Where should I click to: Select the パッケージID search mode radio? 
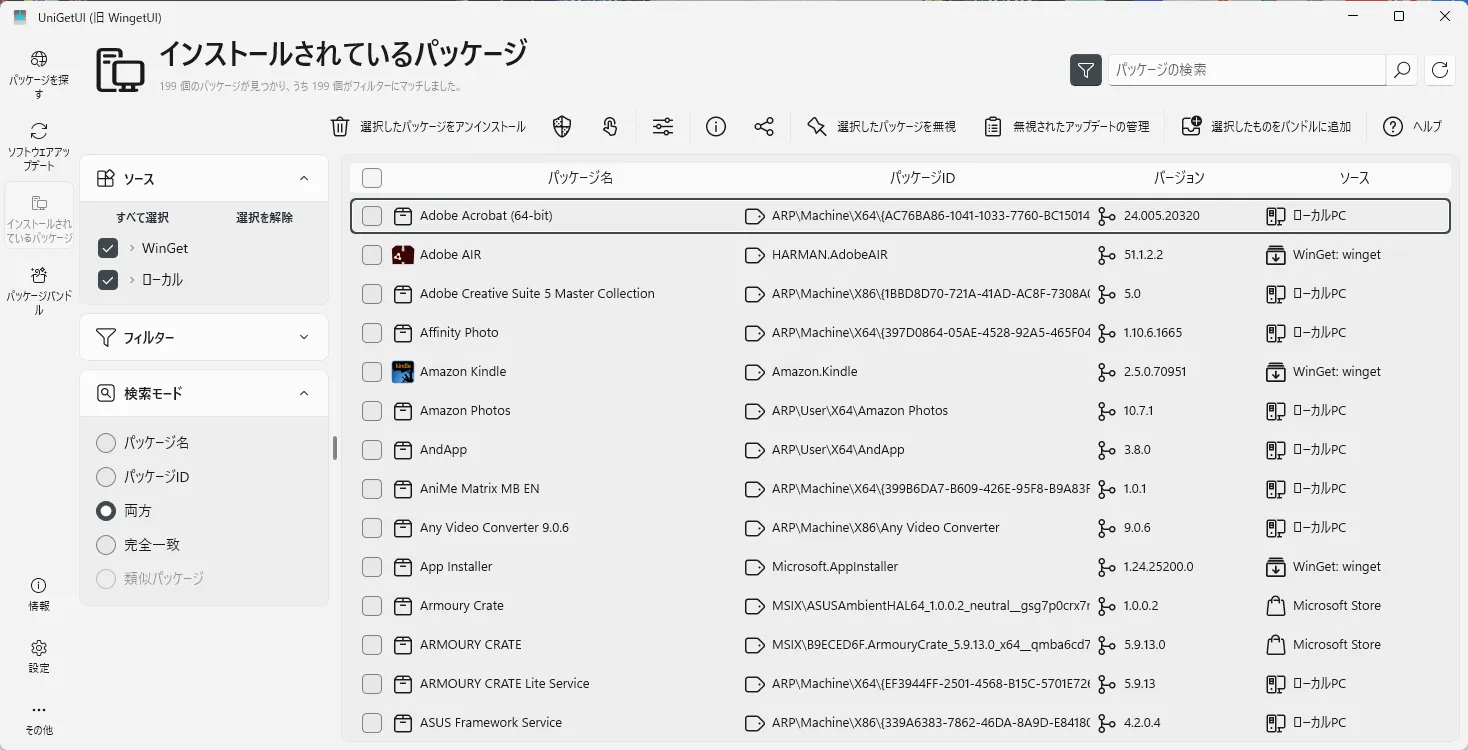click(106, 477)
